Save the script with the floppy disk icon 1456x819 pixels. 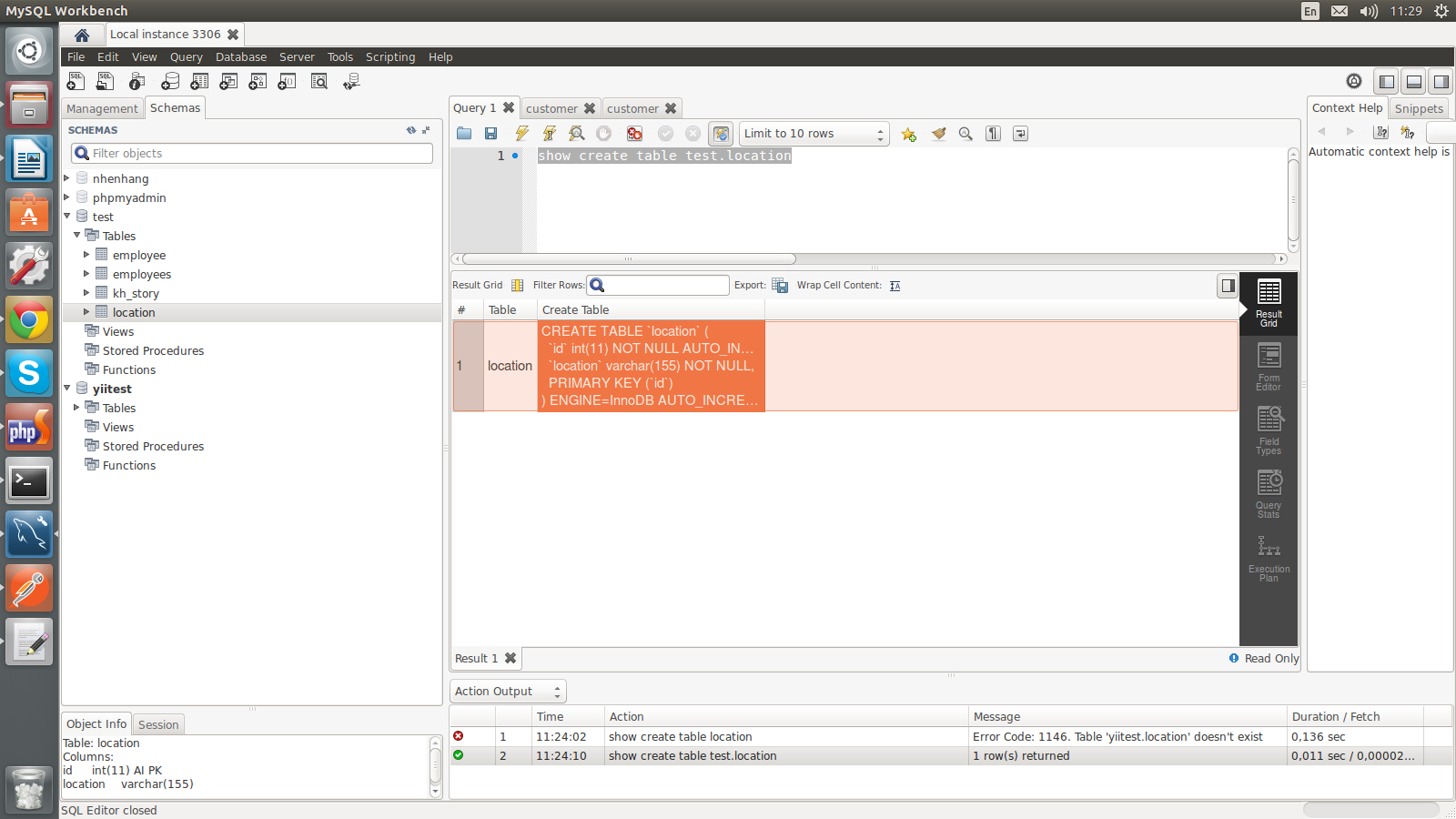[x=491, y=134]
